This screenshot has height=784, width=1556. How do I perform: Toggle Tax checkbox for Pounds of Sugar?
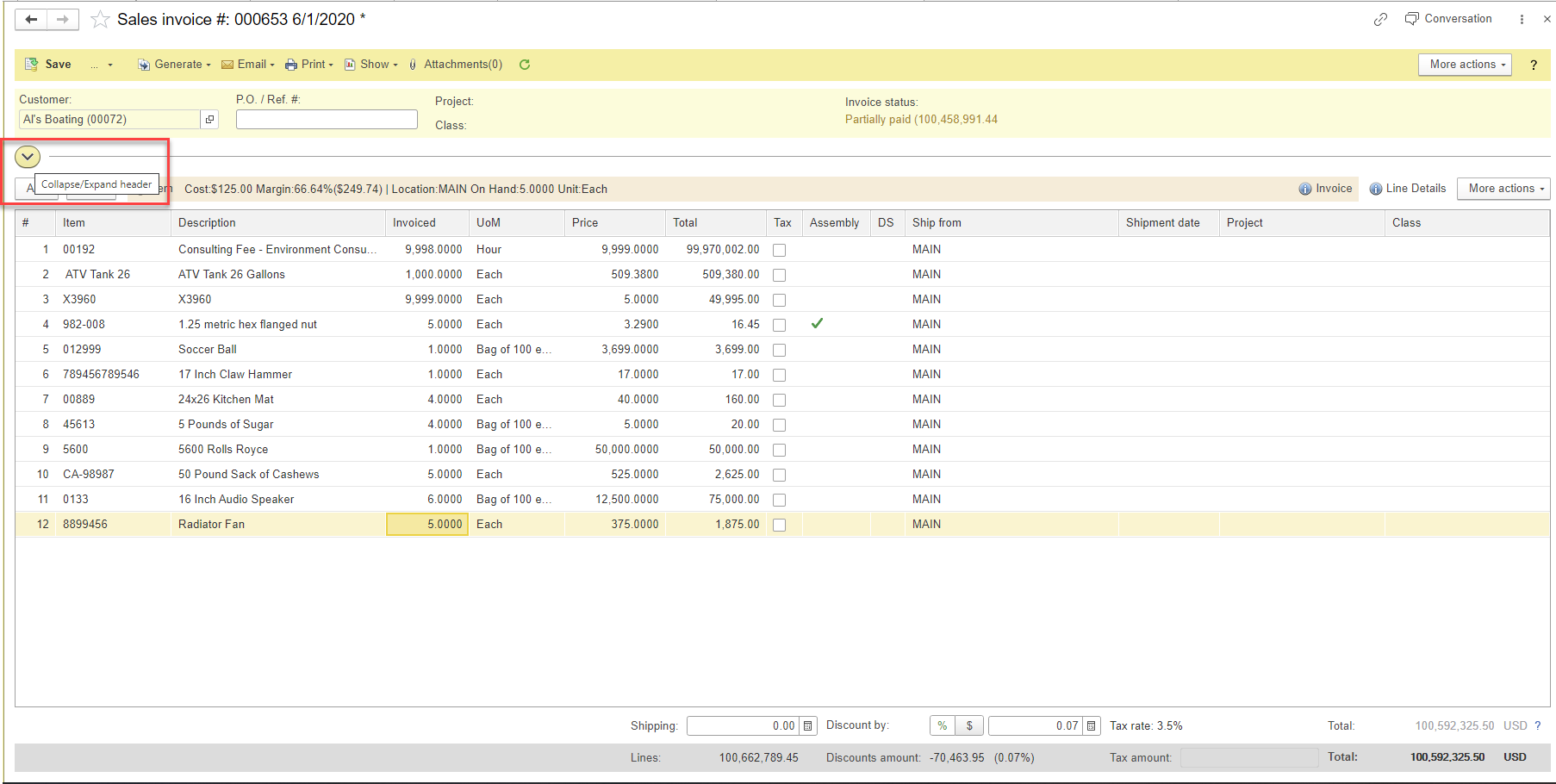(x=780, y=426)
